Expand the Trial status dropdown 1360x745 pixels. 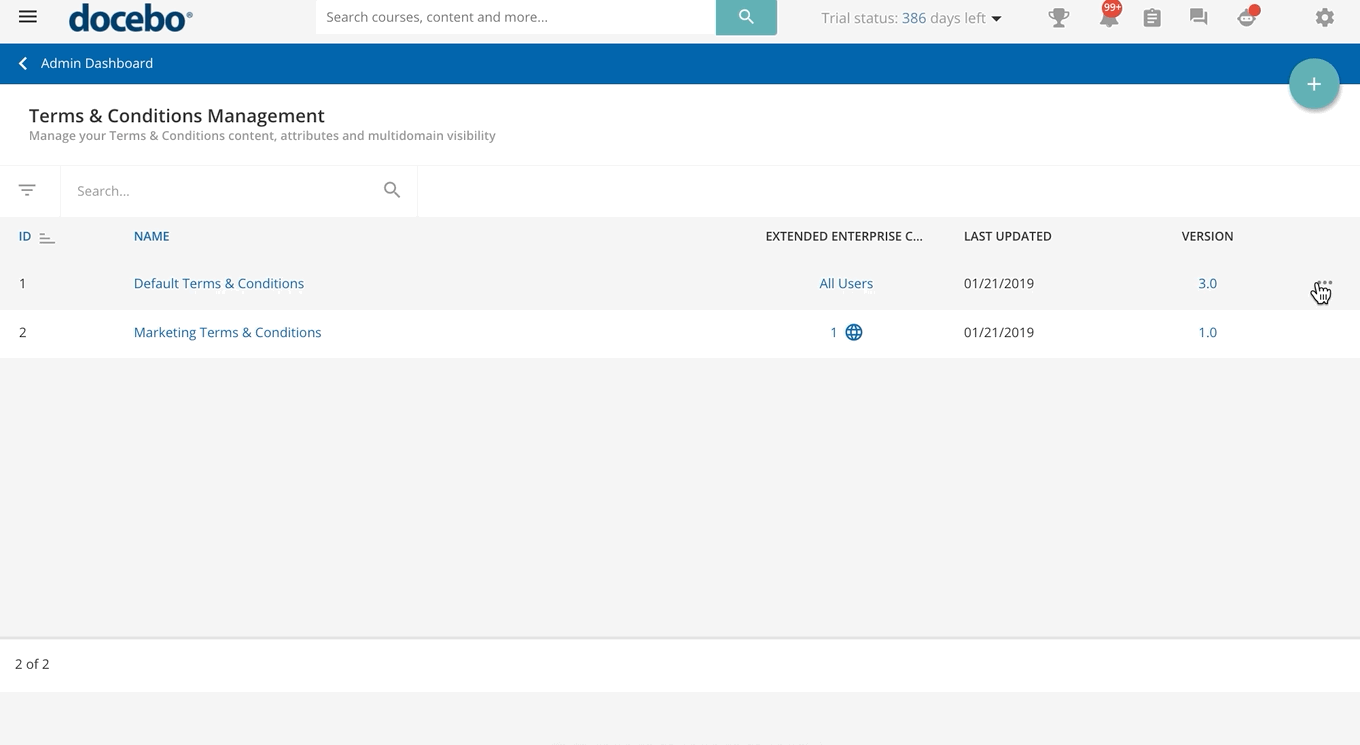(x=996, y=18)
